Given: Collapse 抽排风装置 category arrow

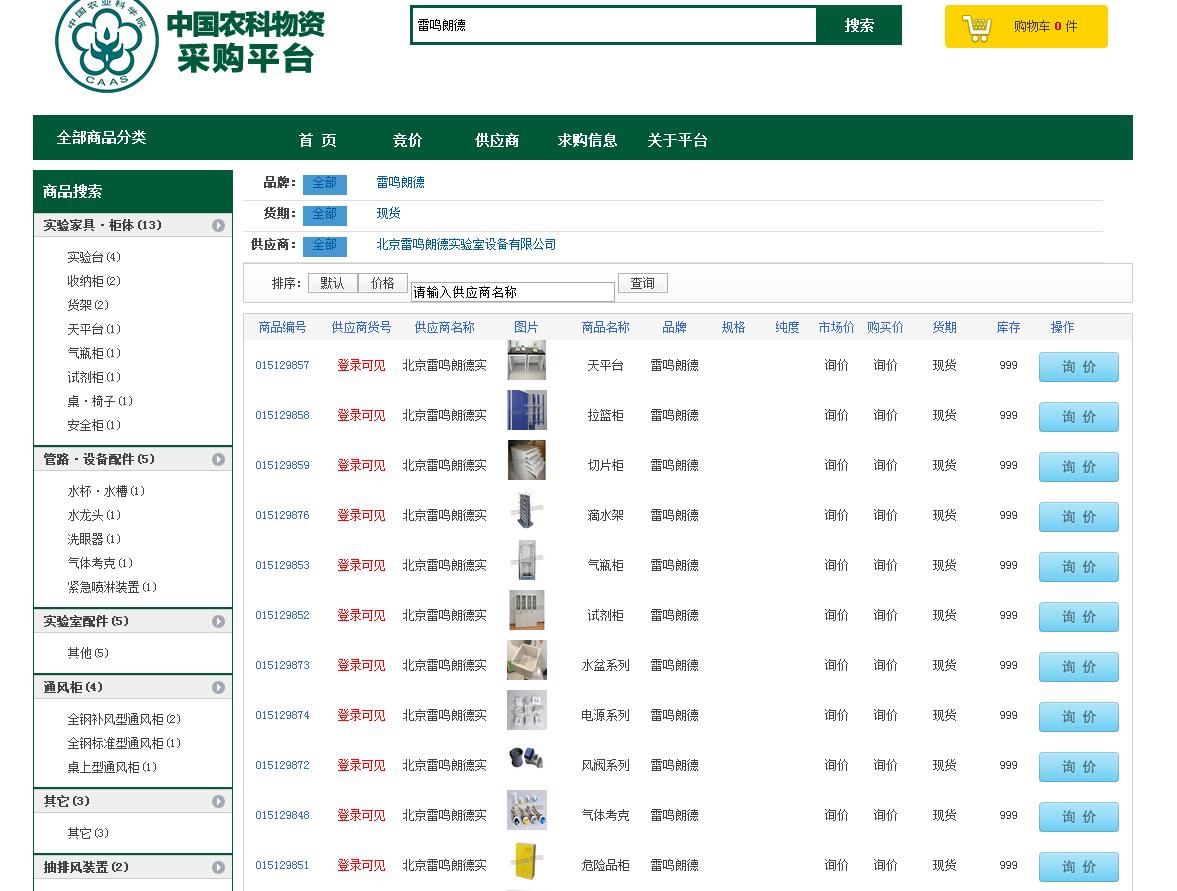Looking at the screenshot, I should coord(218,868).
